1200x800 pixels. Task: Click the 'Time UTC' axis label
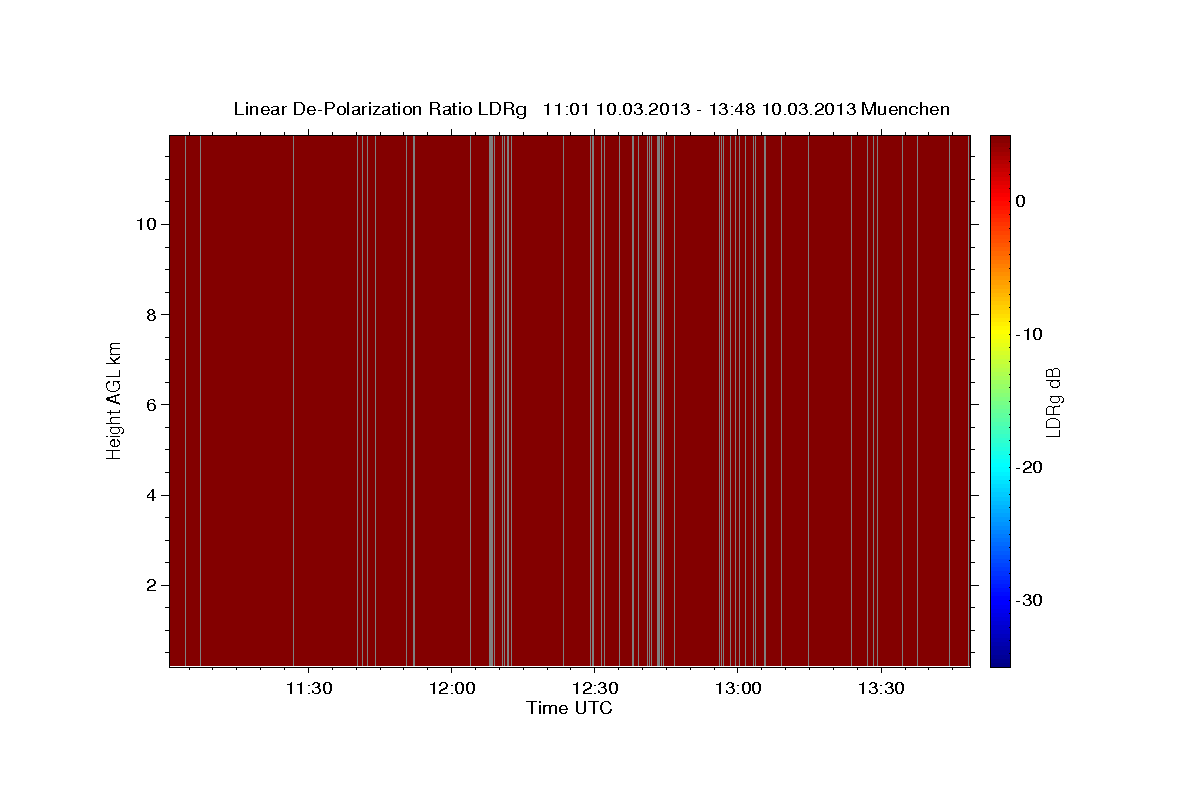[x=569, y=708]
